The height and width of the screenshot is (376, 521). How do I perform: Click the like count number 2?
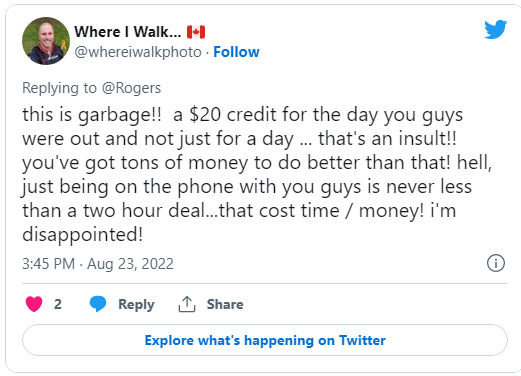58,304
